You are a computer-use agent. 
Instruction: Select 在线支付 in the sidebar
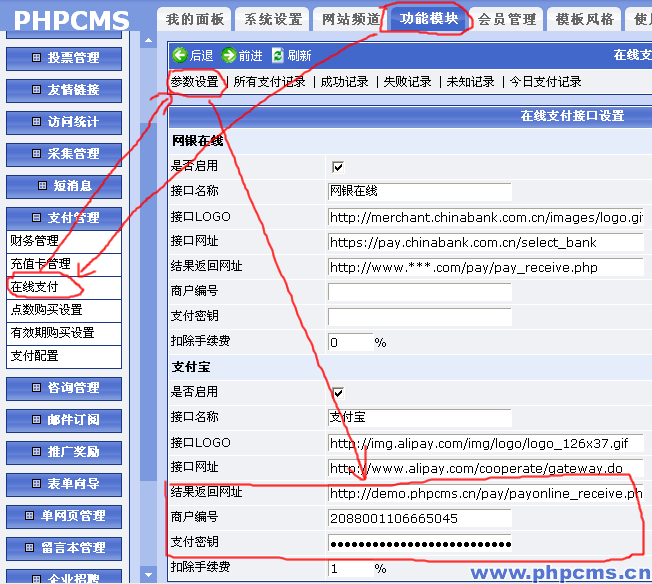(x=64, y=287)
